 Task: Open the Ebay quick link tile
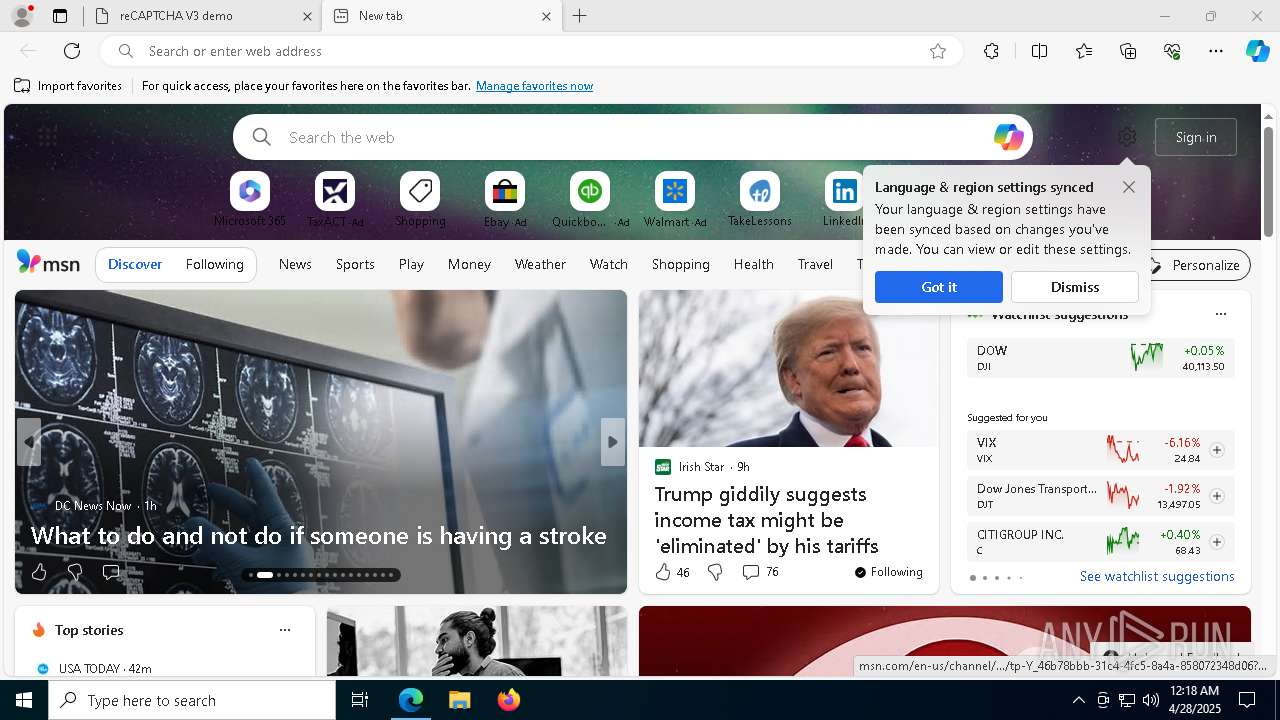pyautogui.click(x=505, y=200)
